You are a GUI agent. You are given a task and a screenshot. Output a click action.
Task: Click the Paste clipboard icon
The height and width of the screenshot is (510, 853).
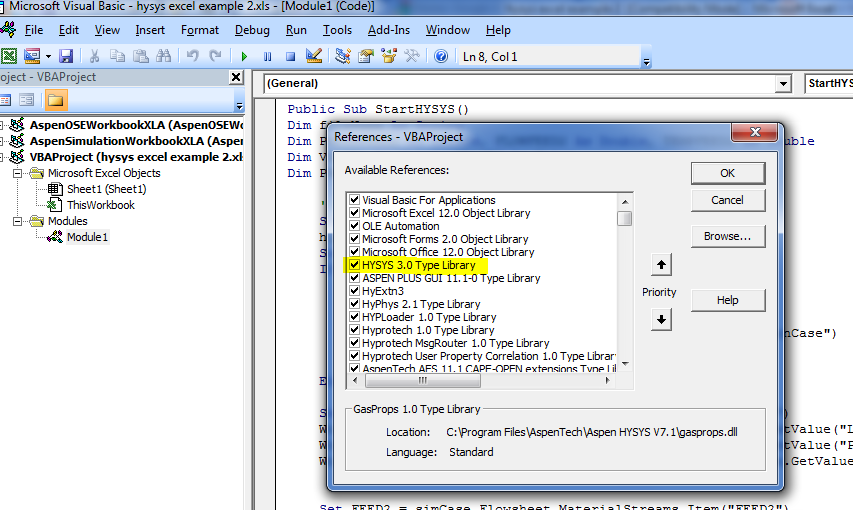(140, 56)
